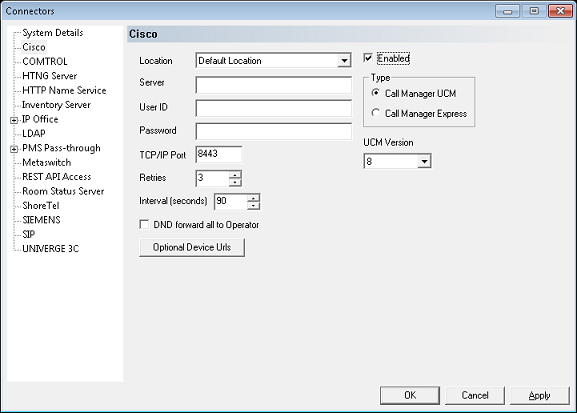
Task: Select Inventory Server connector
Action: 56,105
